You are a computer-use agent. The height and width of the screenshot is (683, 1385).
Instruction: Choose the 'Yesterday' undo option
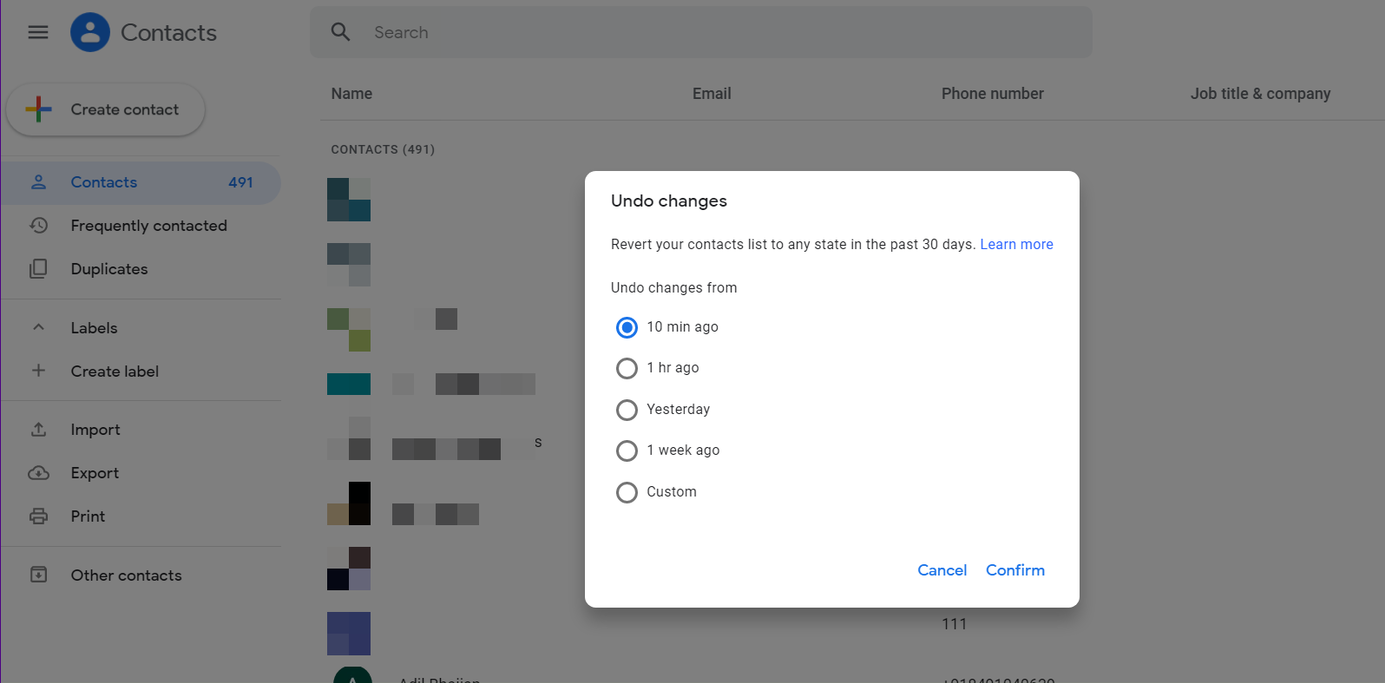(x=627, y=409)
